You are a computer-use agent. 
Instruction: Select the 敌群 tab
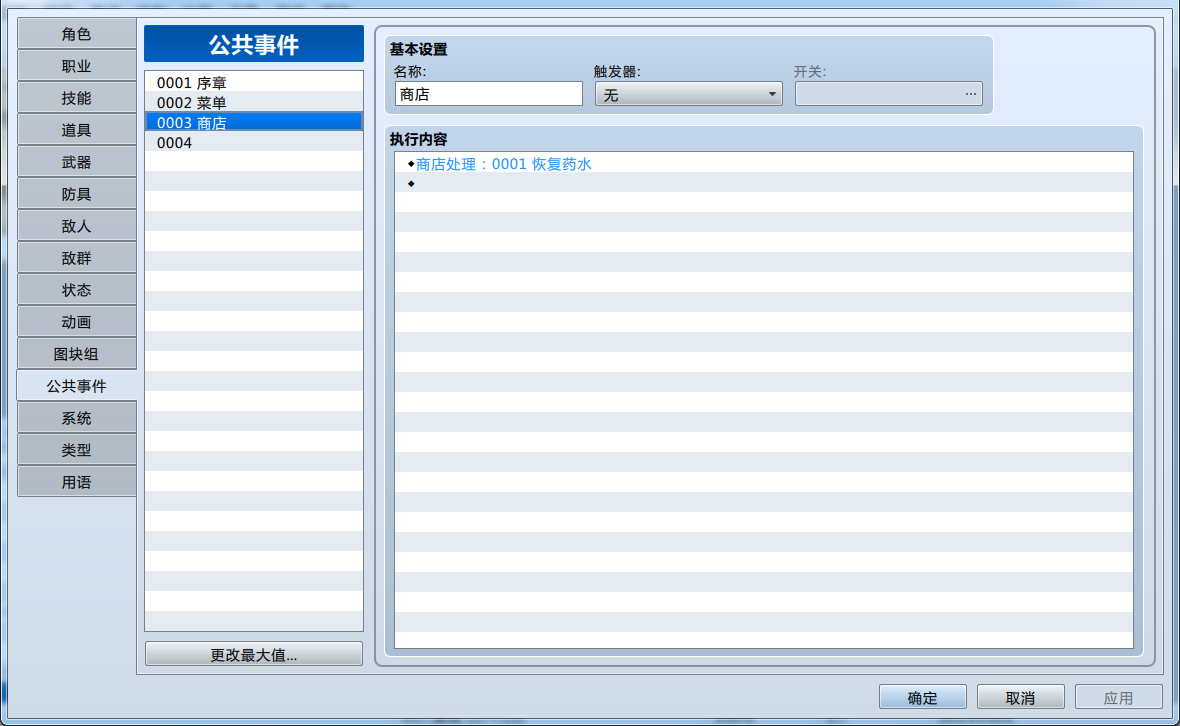click(77, 258)
